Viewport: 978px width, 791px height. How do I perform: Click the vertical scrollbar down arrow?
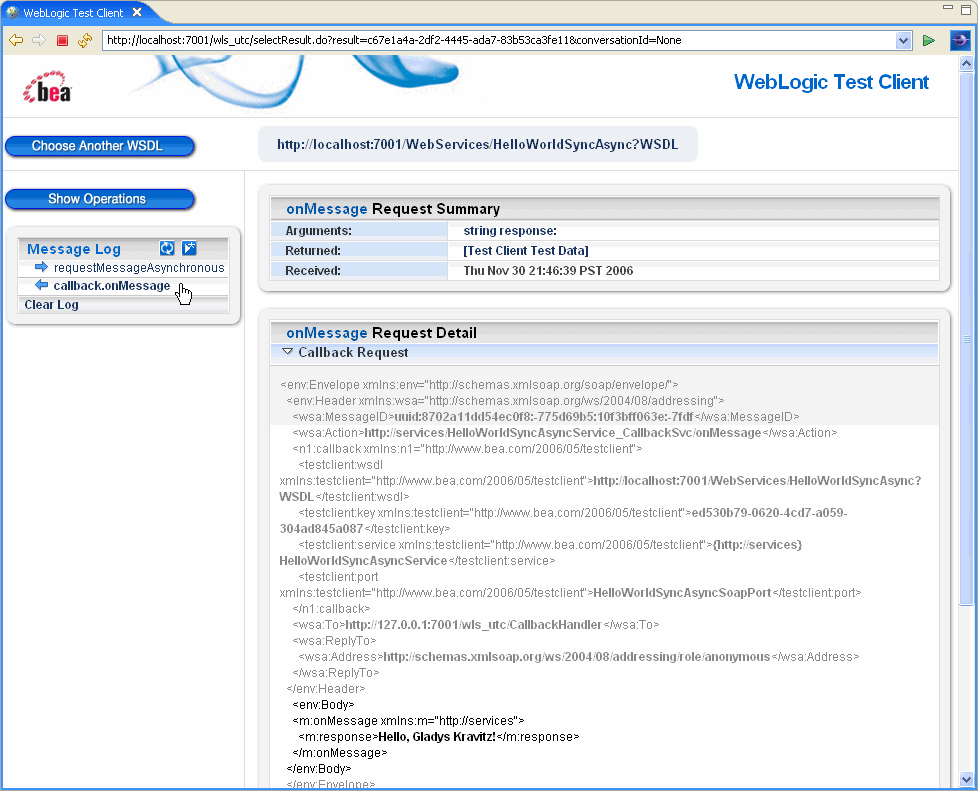[x=966, y=779]
